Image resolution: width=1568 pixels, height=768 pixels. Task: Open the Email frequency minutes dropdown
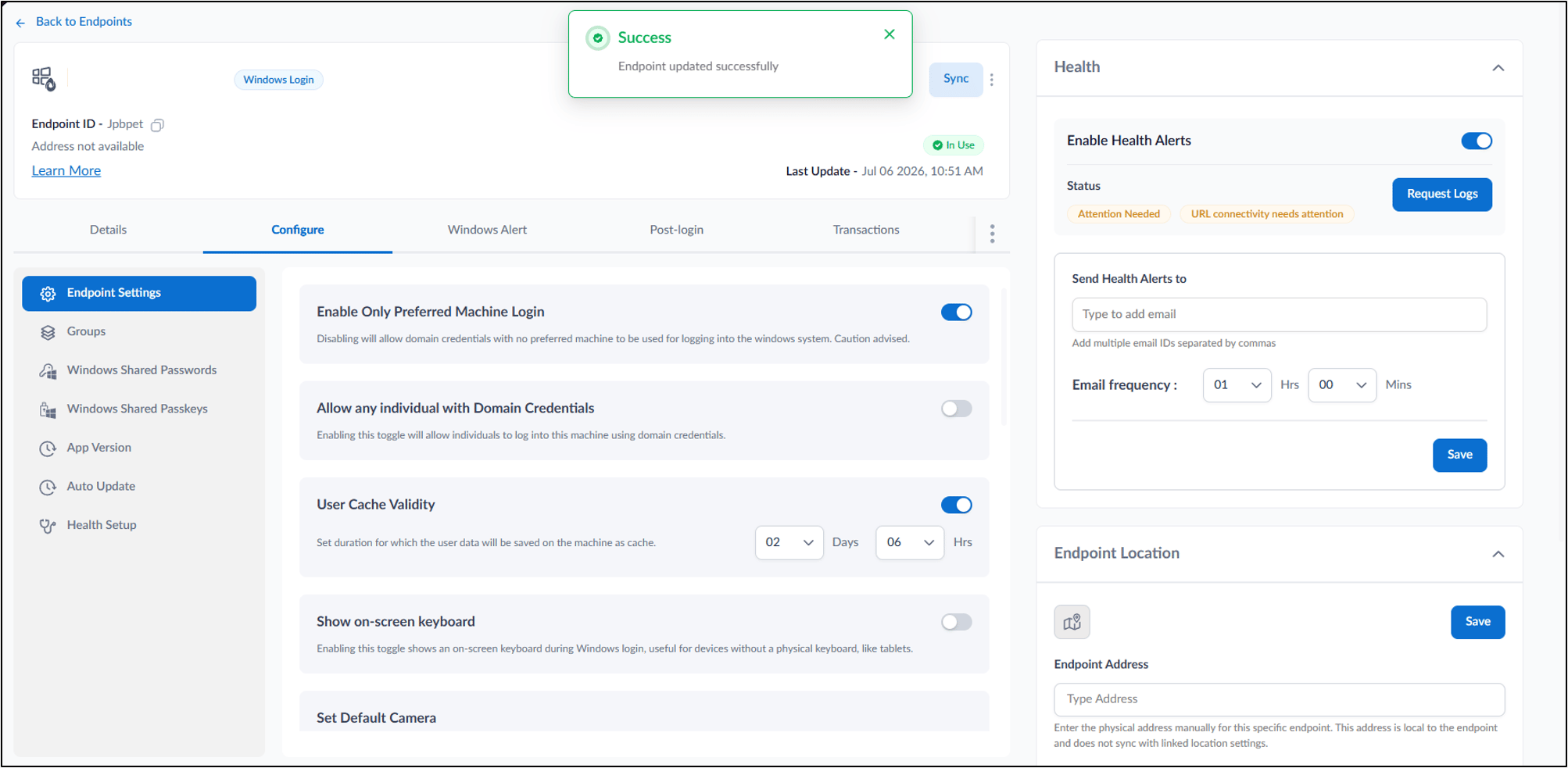click(x=1341, y=385)
